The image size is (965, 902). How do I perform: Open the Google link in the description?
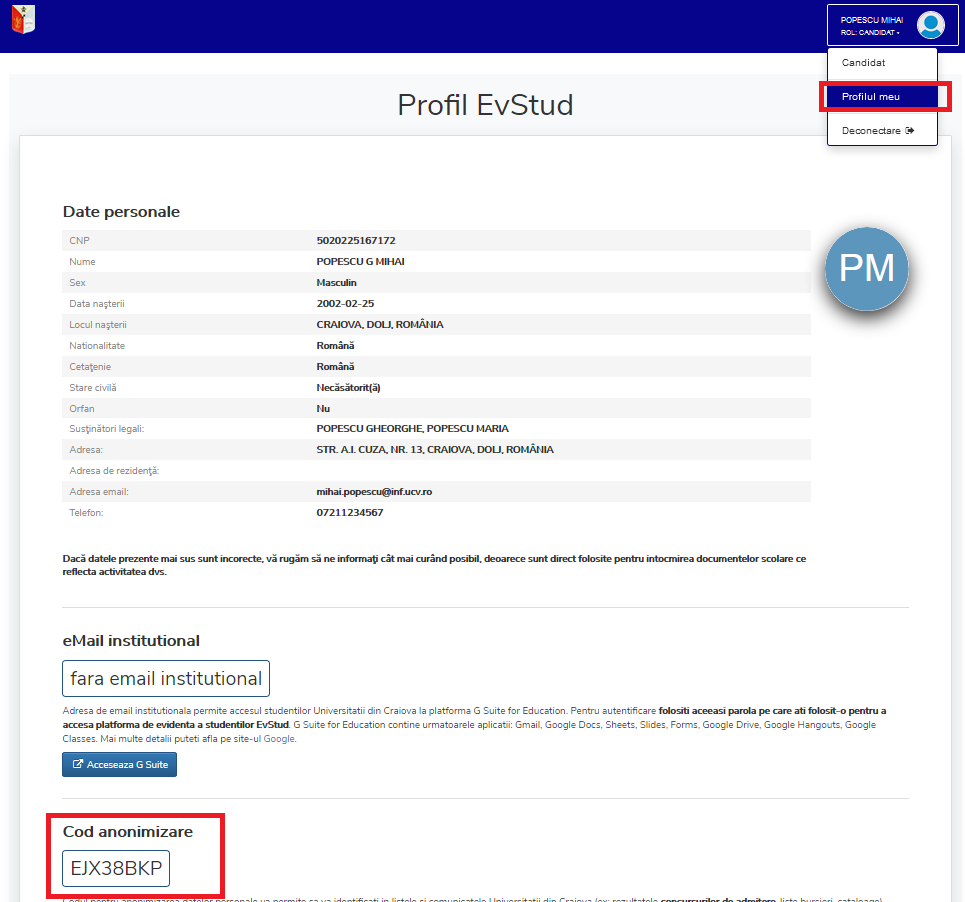click(x=279, y=739)
